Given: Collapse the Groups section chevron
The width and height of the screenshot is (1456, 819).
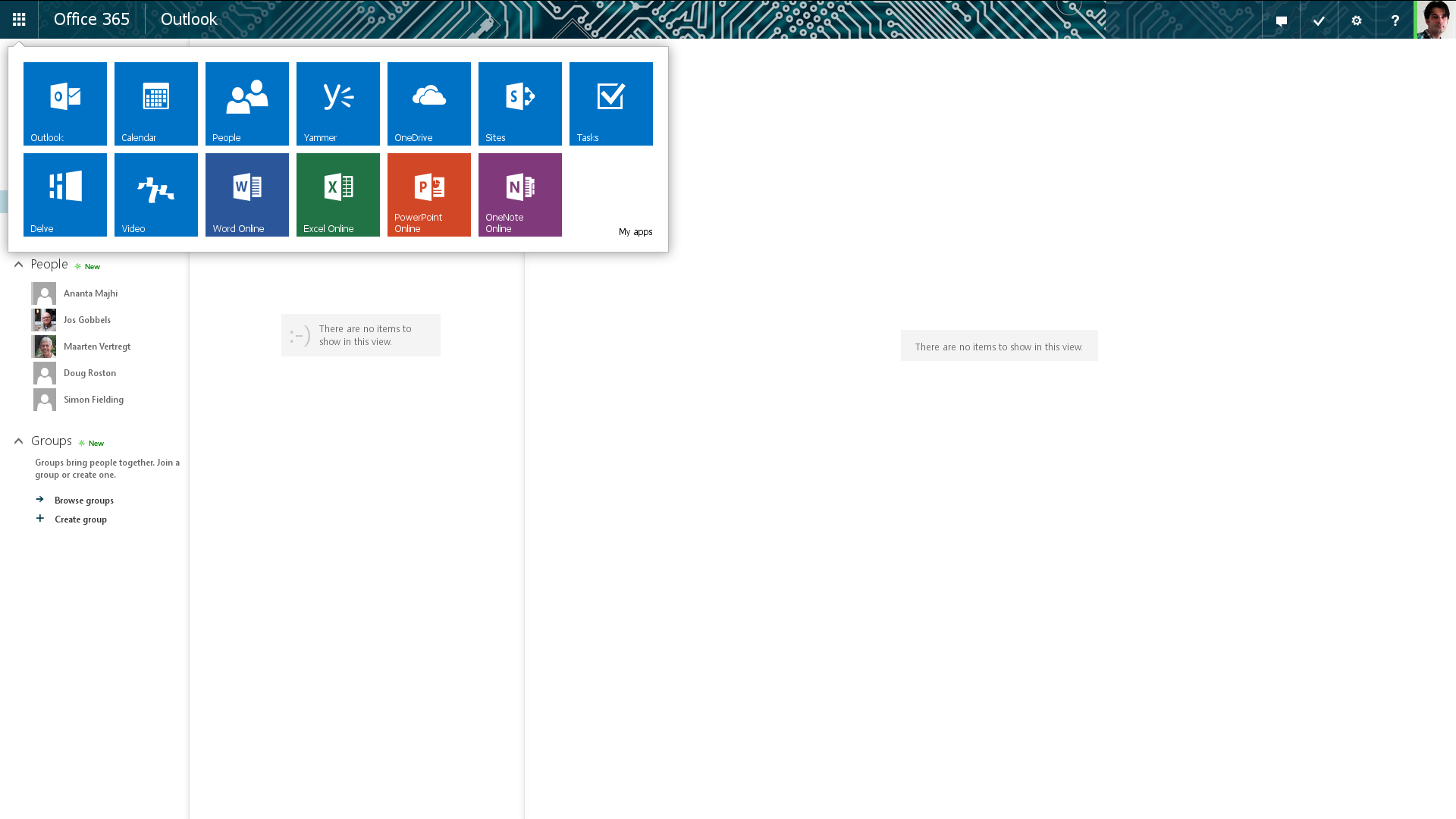Looking at the screenshot, I should click(x=19, y=441).
